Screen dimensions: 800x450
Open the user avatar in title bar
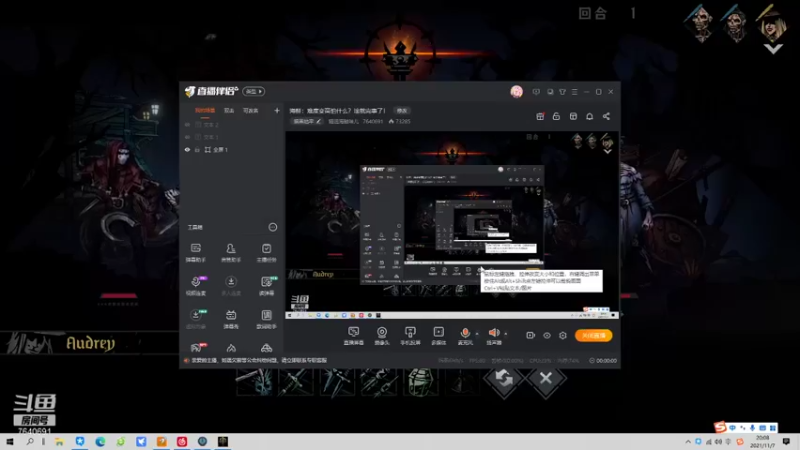(x=516, y=92)
